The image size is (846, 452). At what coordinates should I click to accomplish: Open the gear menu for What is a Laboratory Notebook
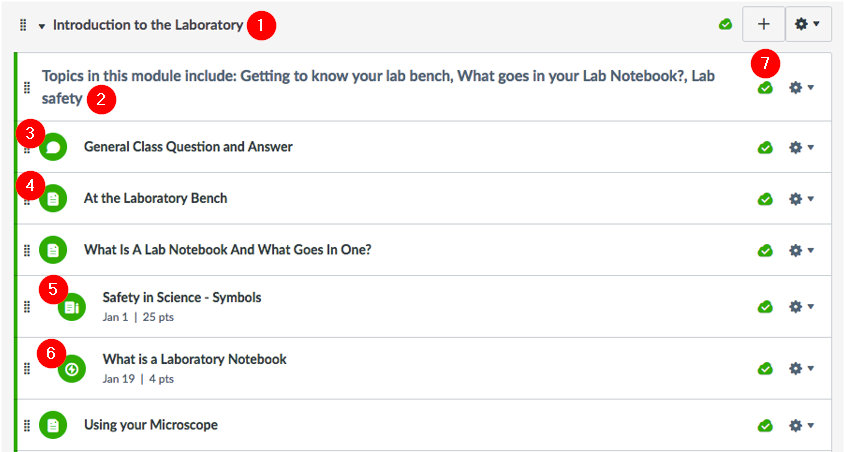tap(801, 368)
